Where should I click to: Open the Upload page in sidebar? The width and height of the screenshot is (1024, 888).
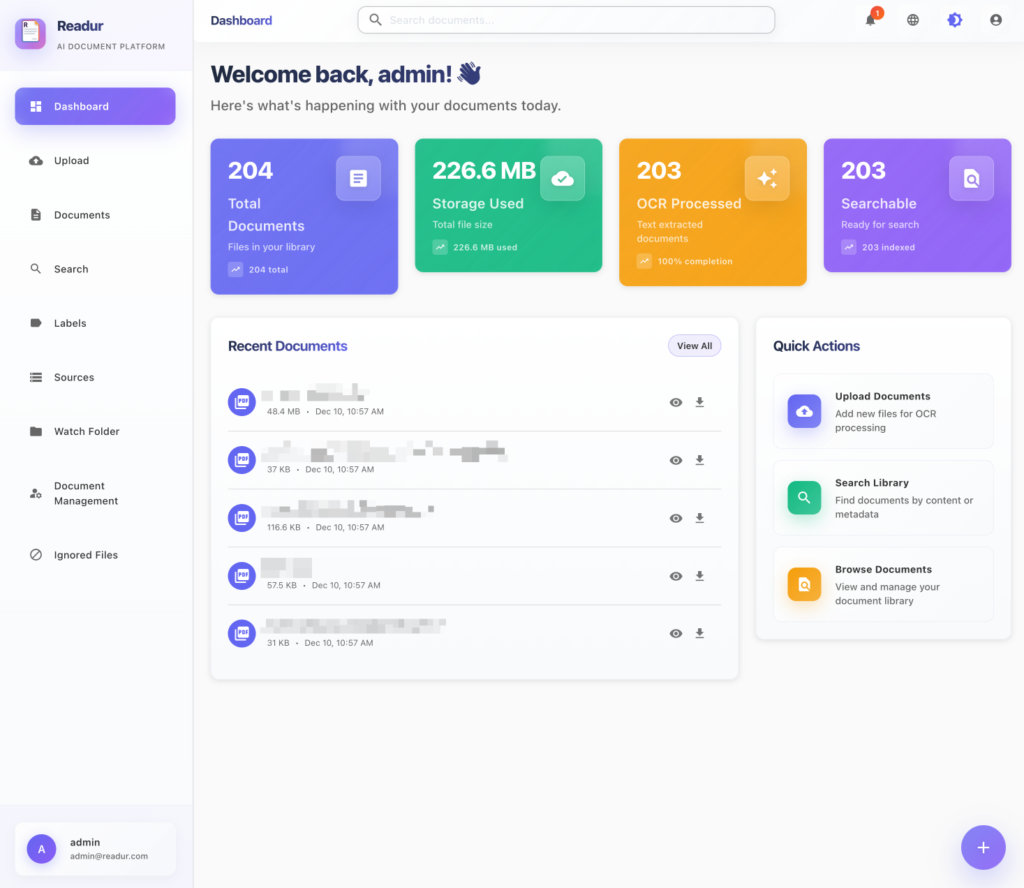tap(71, 161)
